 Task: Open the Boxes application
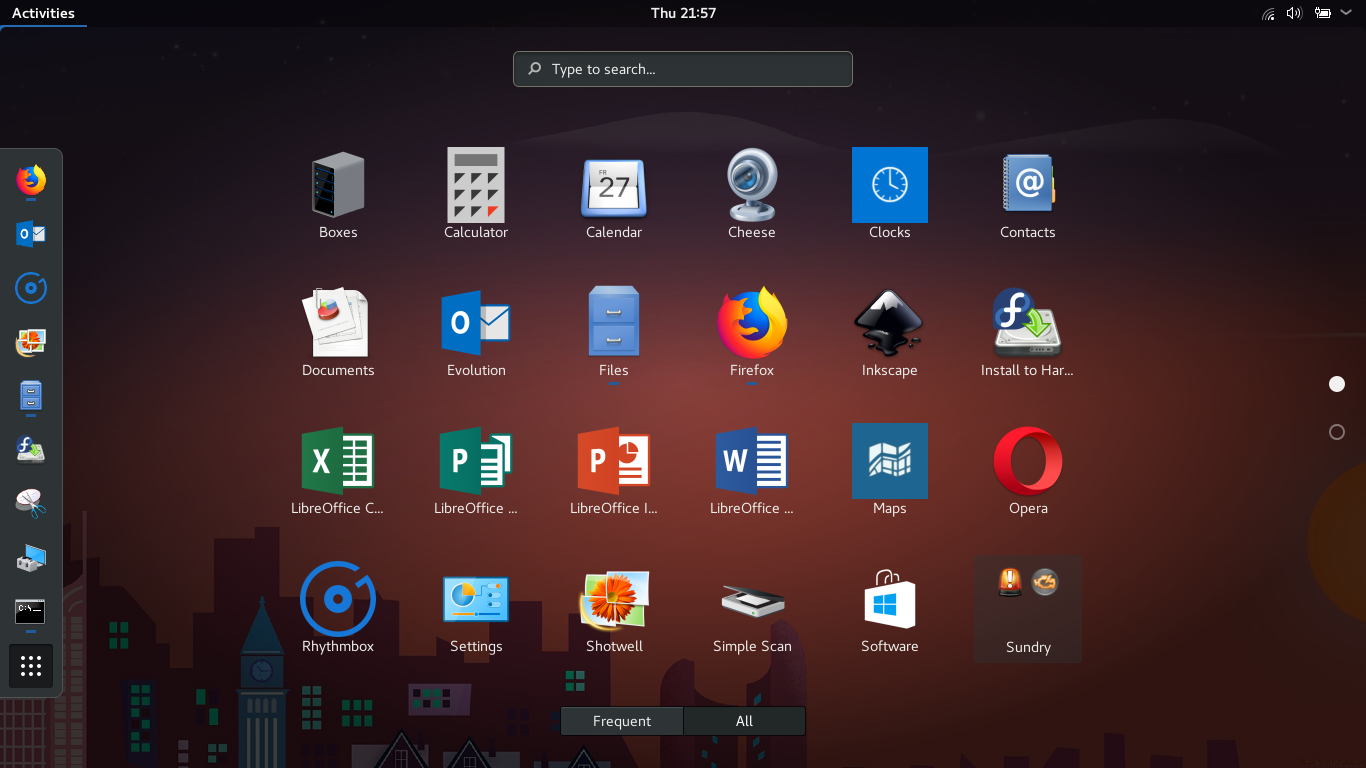[x=338, y=187]
